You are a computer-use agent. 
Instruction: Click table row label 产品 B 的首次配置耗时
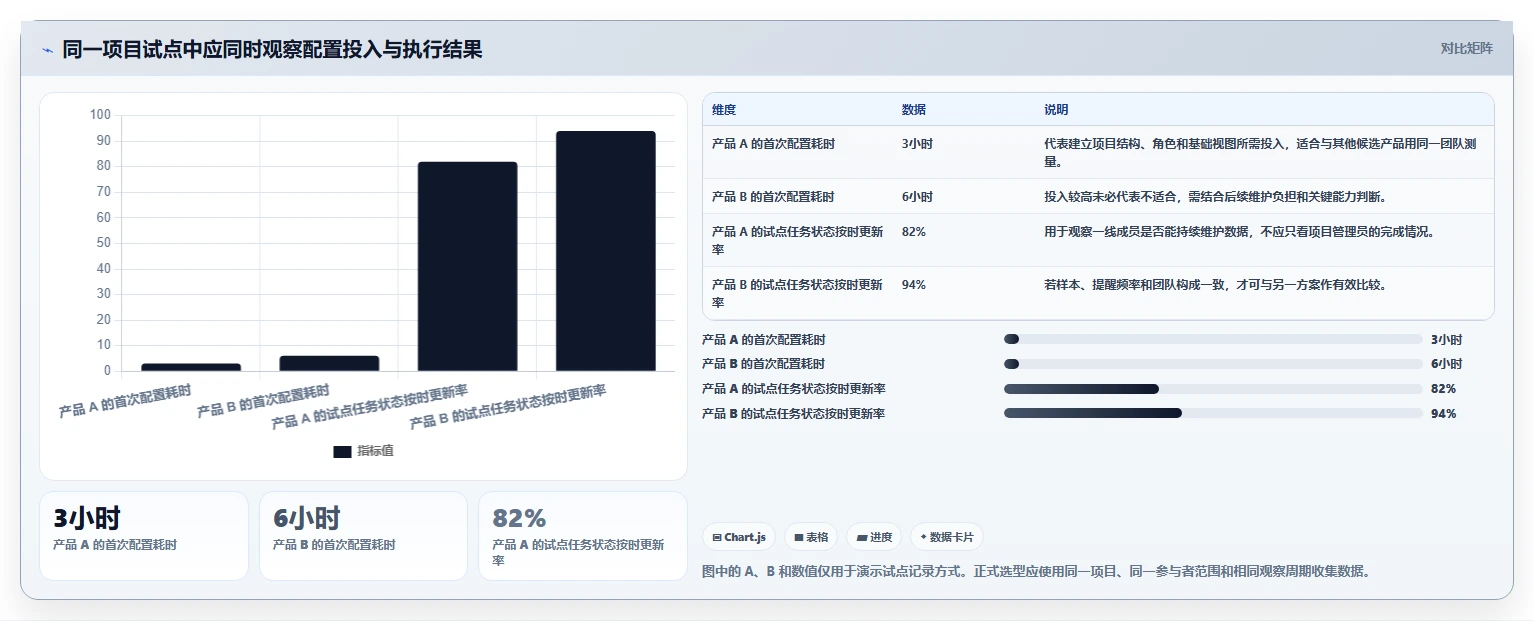(x=773, y=197)
